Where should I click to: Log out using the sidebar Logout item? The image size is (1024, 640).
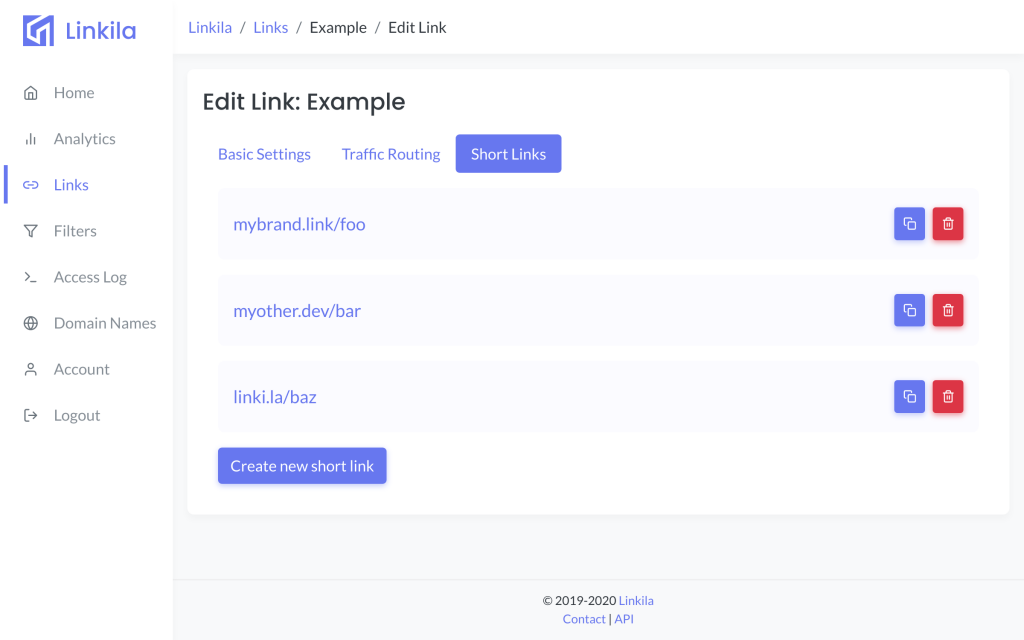tap(77, 415)
